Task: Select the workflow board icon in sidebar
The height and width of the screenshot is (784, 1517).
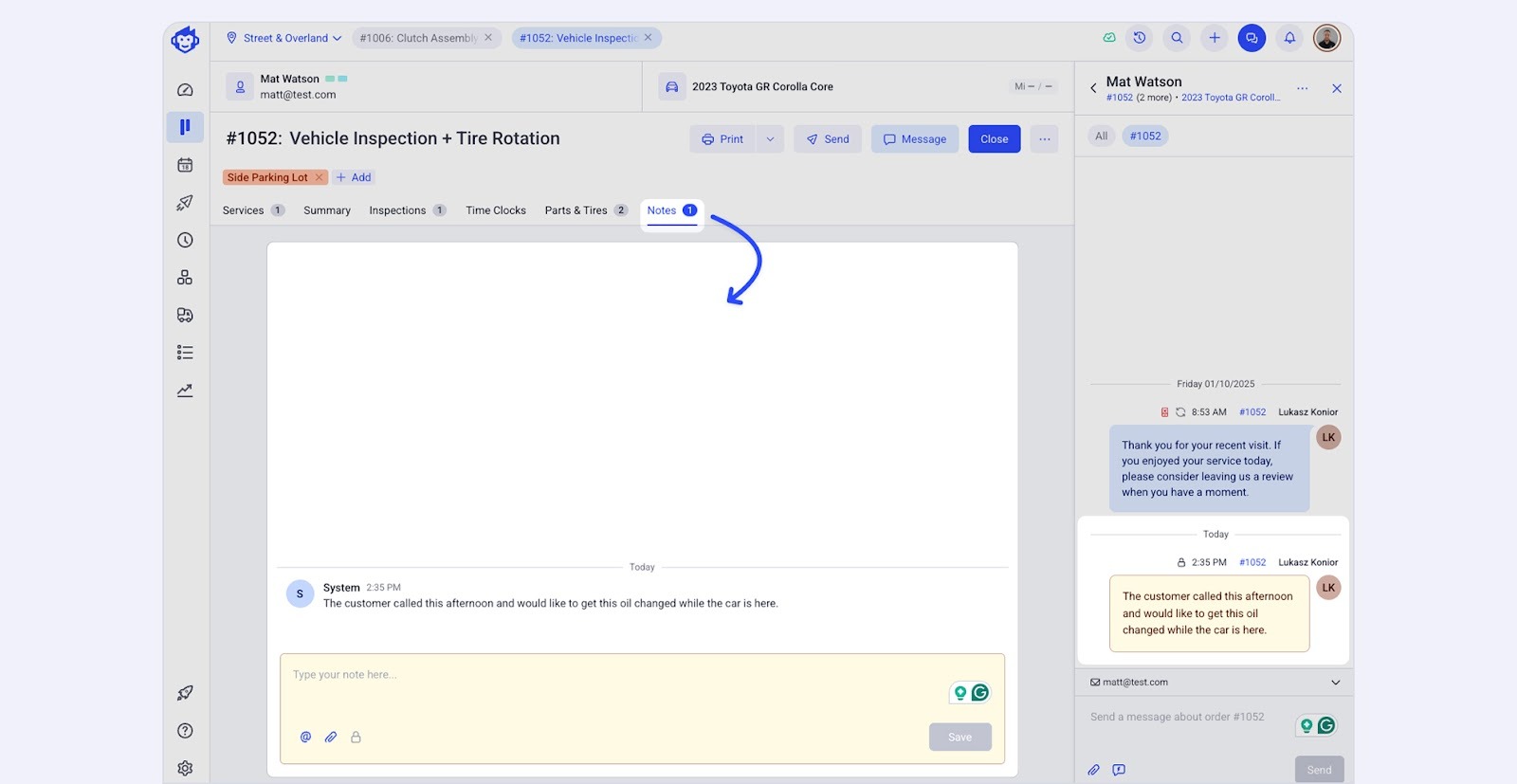Action: pos(185,127)
